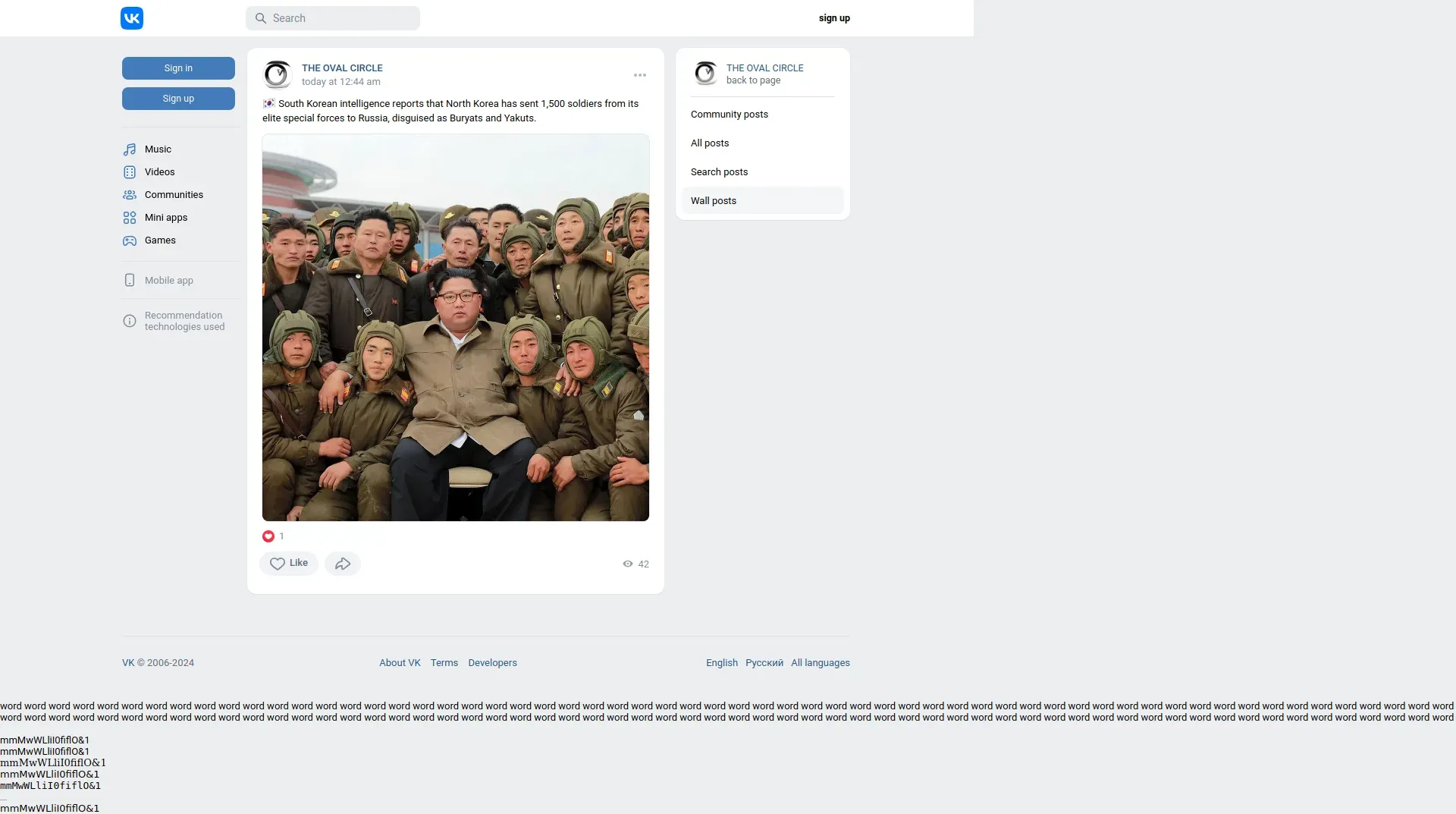
Task: Click the back to page link
Action: [753, 80]
